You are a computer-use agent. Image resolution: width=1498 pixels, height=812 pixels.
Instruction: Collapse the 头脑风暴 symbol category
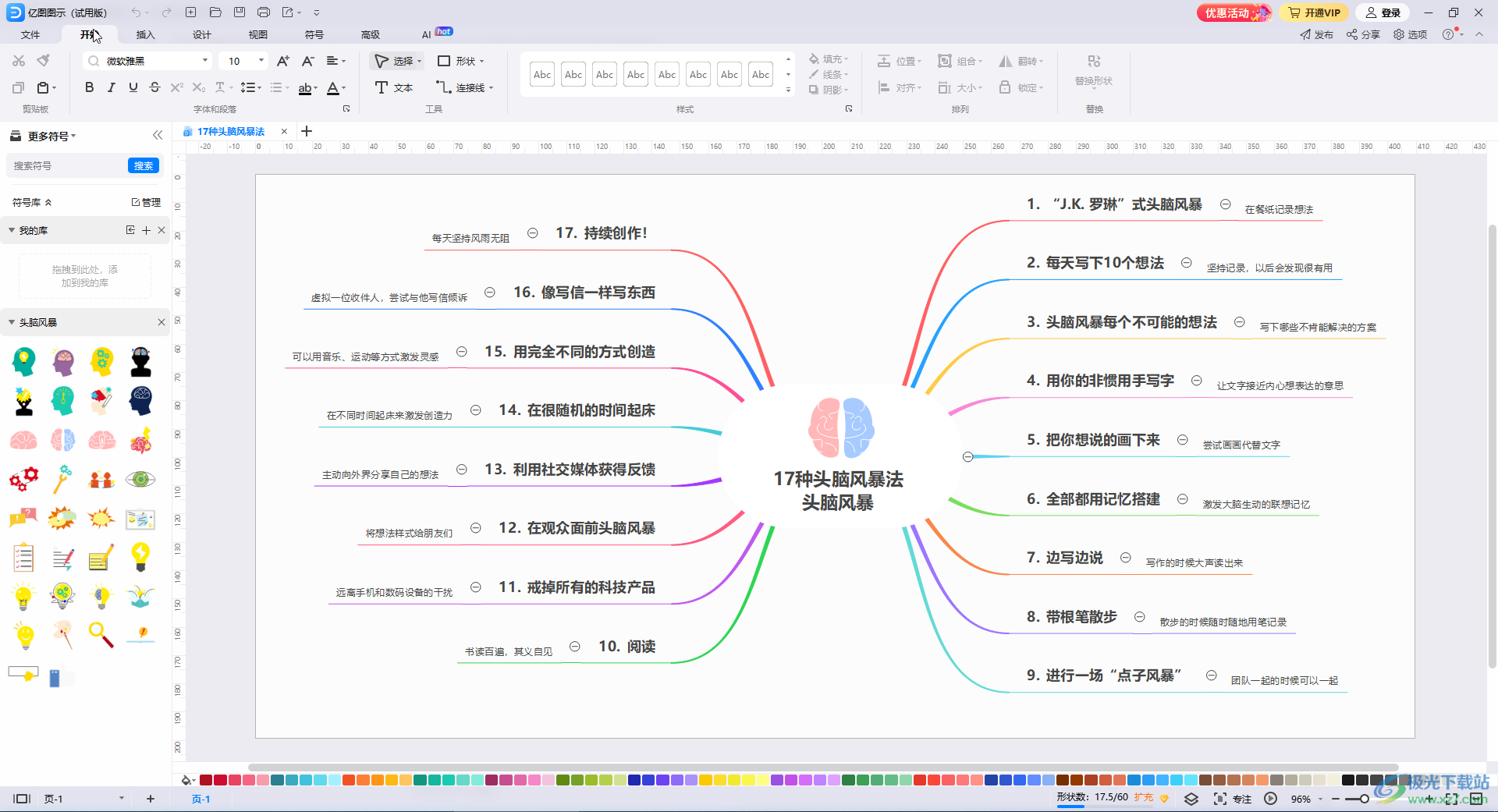(x=12, y=322)
